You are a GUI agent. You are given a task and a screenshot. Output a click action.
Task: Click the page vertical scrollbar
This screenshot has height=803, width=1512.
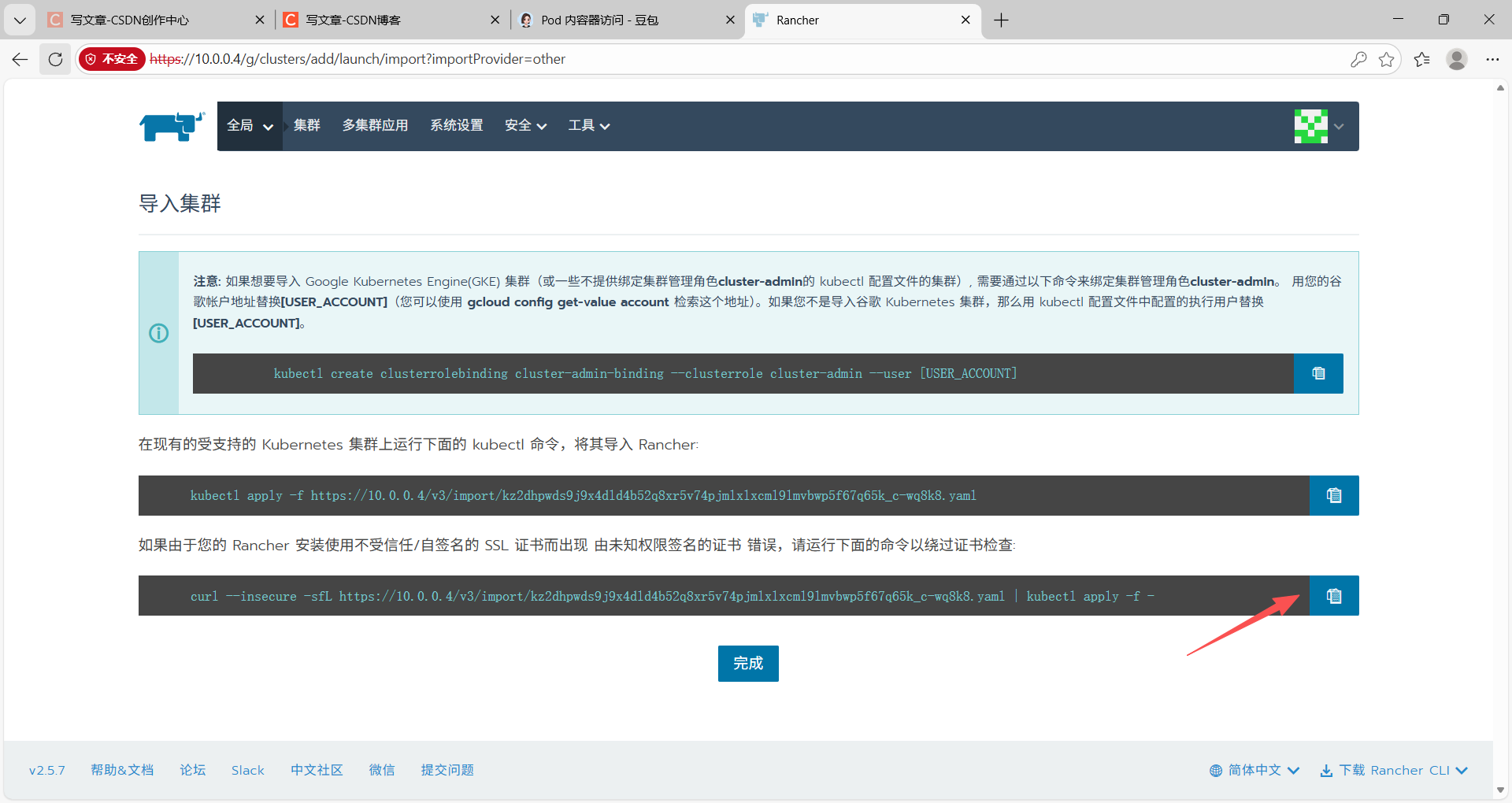pos(1500,439)
